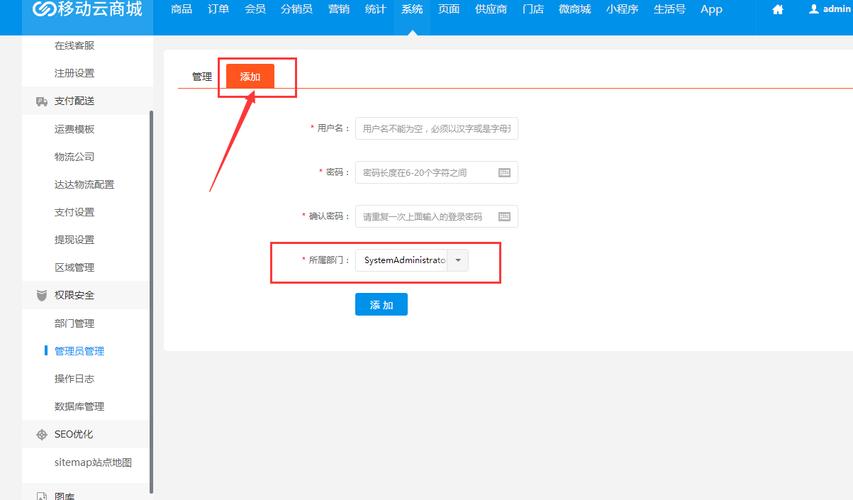853x500 pixels.
Task: Collapse the 支付配送 sidebar section
Action: click(x=85, y=101)
